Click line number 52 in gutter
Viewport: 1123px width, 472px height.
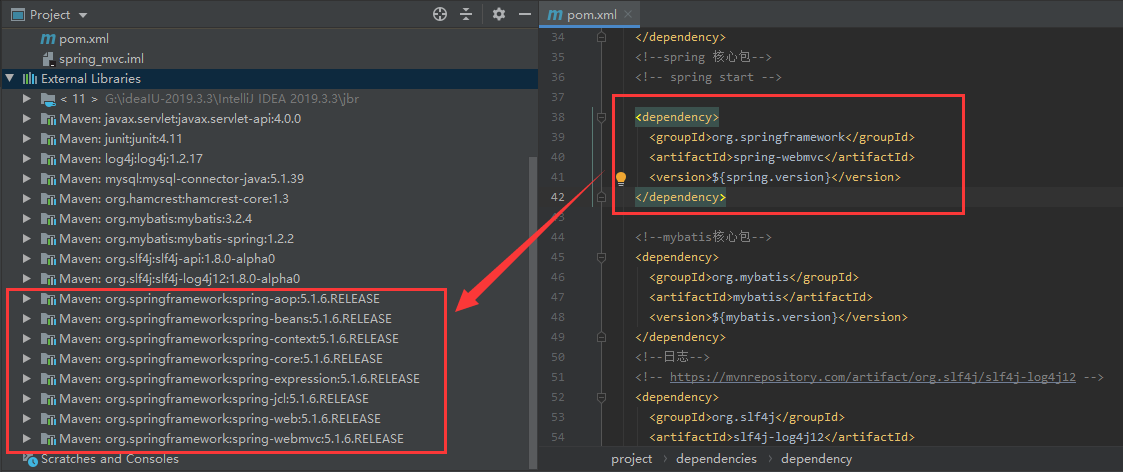[559, 397]
